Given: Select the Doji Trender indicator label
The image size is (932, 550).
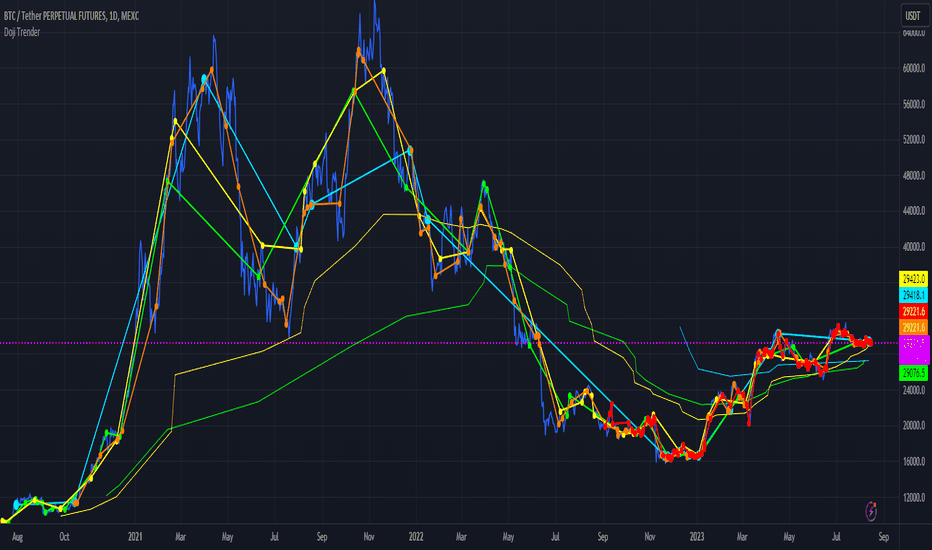Looking at the screenshot, I should tap(22, 32).
